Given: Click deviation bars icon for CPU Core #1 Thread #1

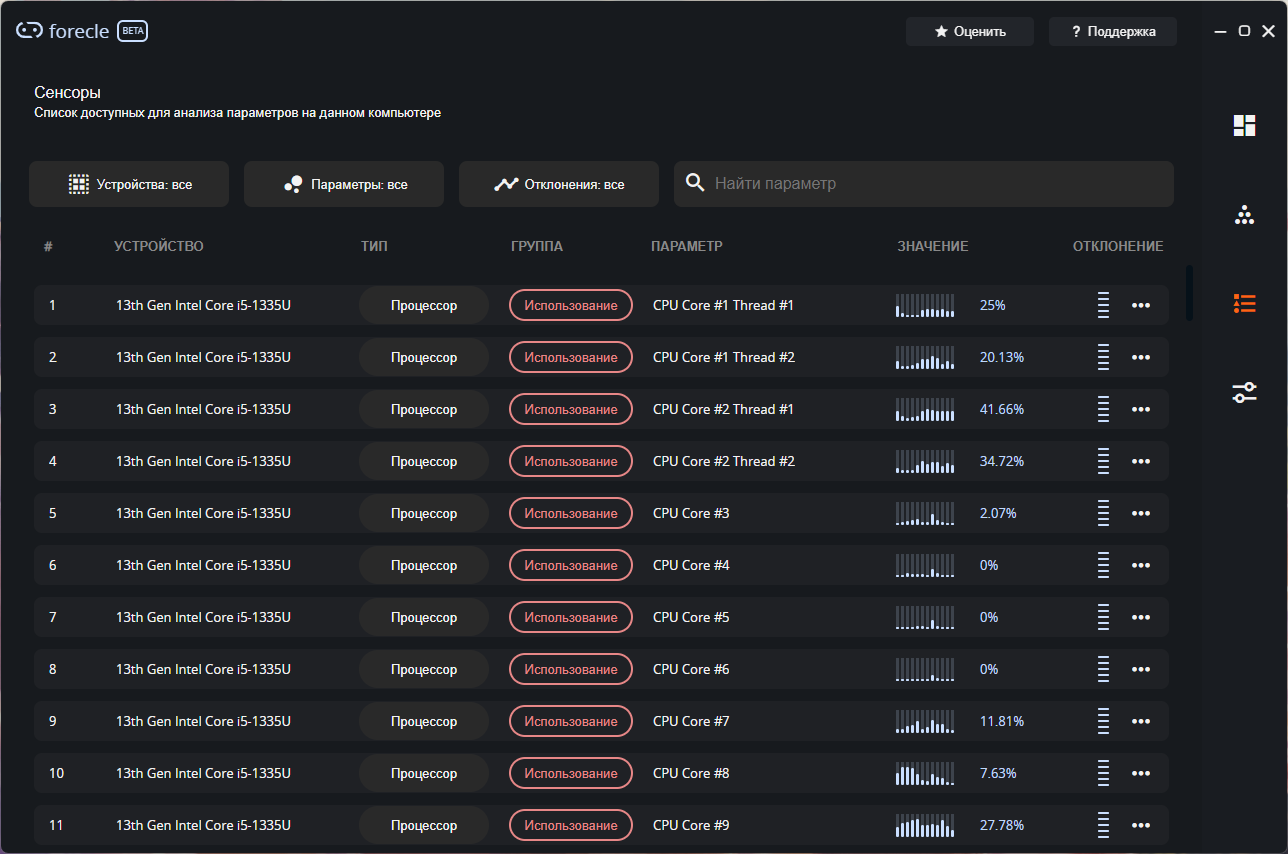Looking at the screenshot, I should click(1104, 305).
